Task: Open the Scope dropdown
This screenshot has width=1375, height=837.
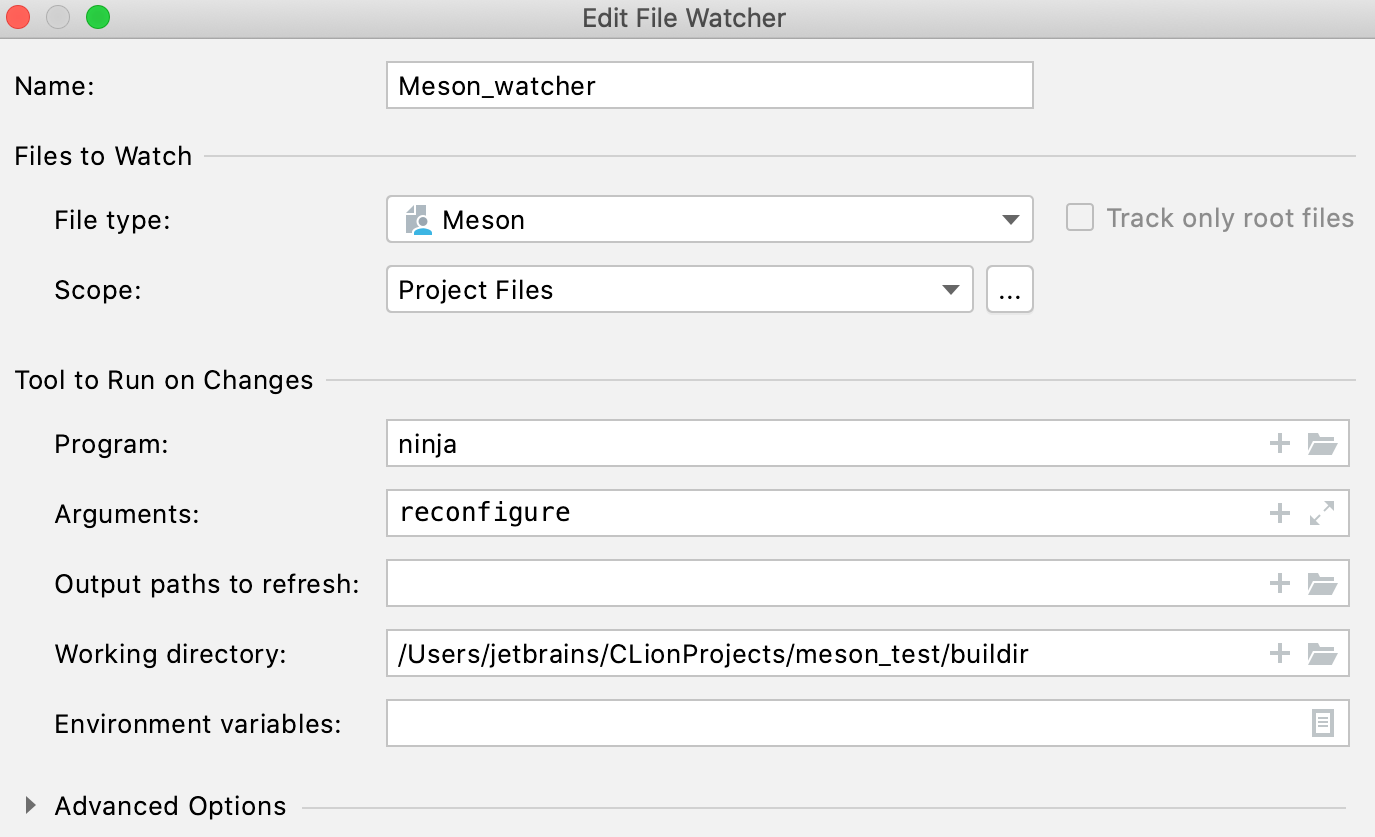Action: coord(949,289)
